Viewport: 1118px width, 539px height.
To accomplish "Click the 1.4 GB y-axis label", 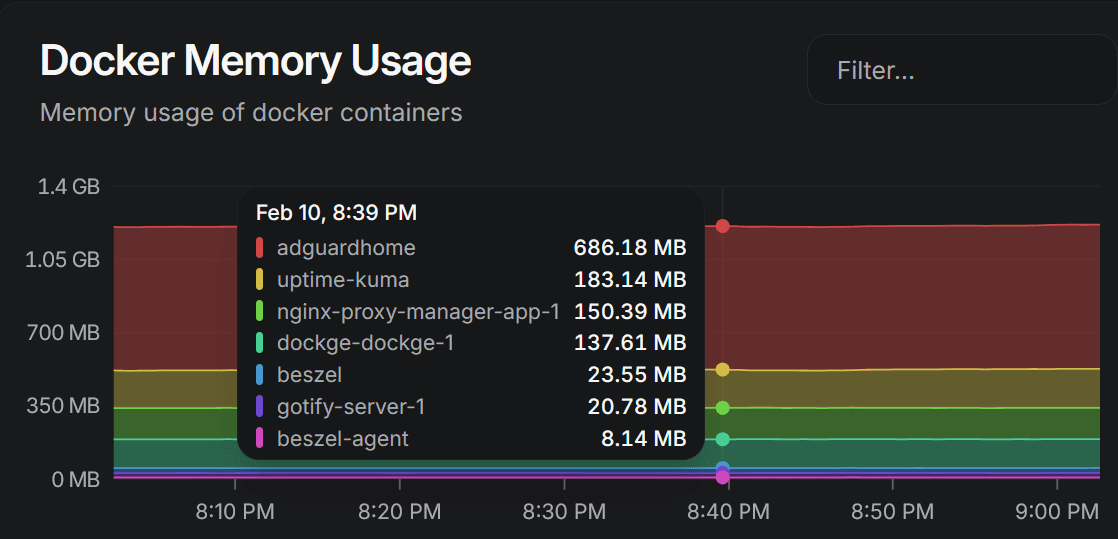I will pyautogui.click(x=69, y=186).
